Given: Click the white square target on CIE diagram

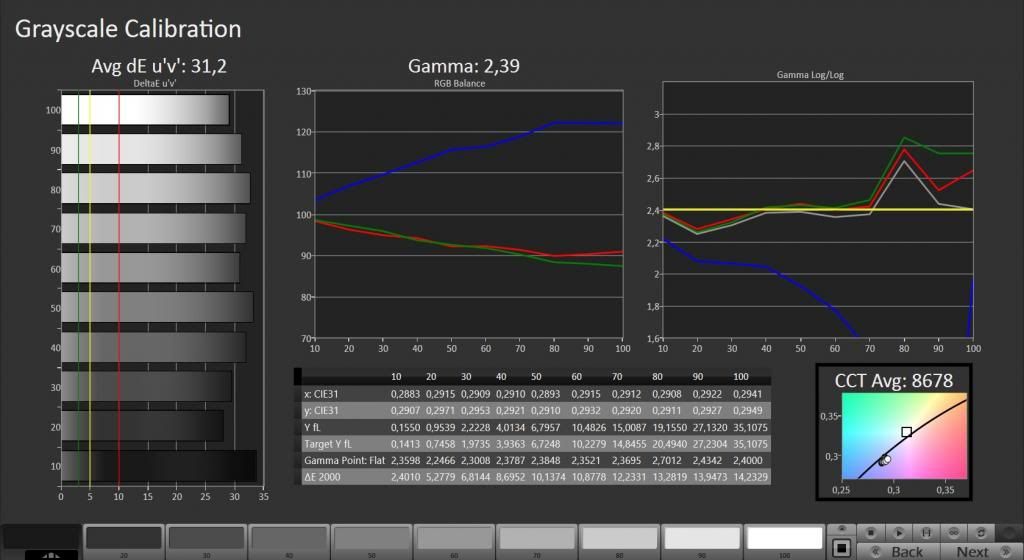Looking at the screenshot, I should (906, 432).
